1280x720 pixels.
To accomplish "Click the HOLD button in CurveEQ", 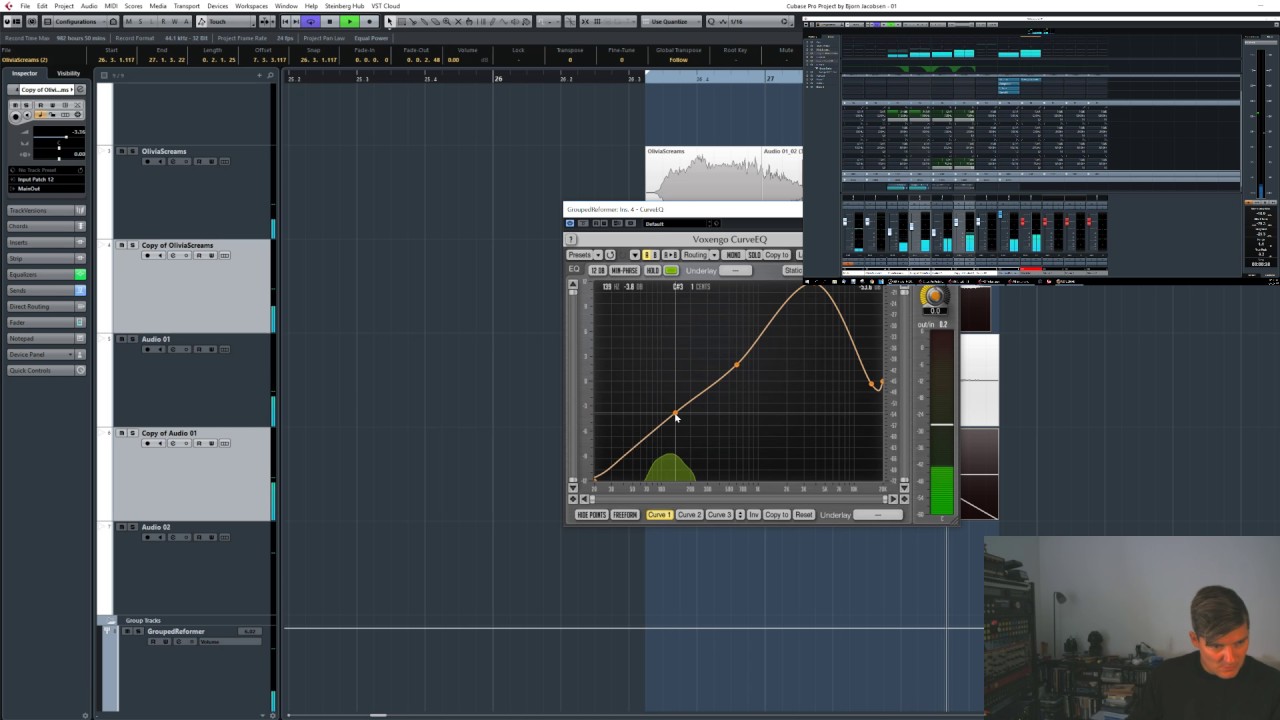I will (653, 270).
